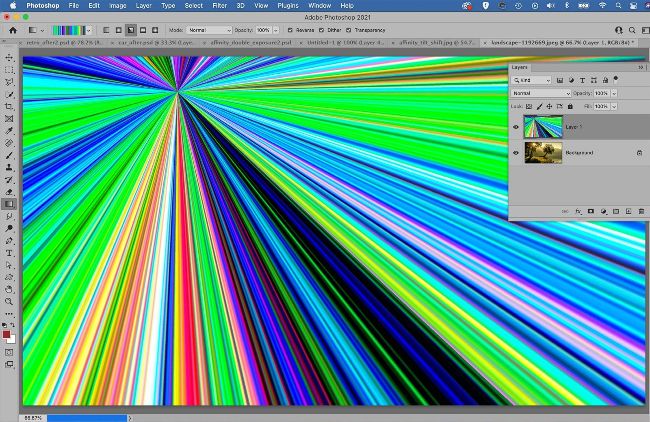The height and width of the screenshot is (422, 650).
Task: Select the Frame tool
Action: coord(9,119)
